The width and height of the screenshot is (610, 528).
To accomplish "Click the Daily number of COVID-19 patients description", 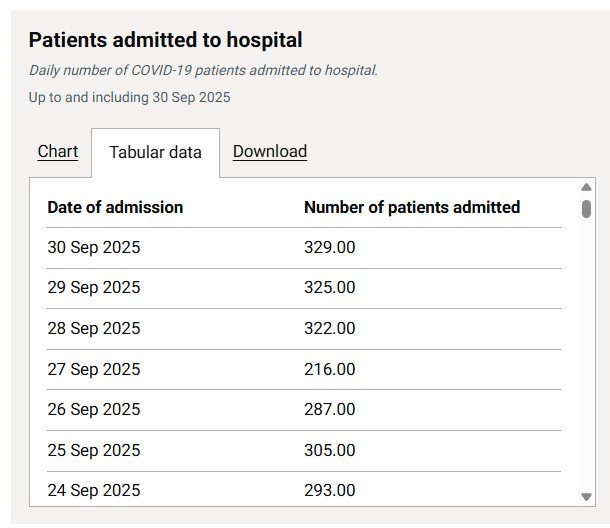I will click(x=203, y=70).
